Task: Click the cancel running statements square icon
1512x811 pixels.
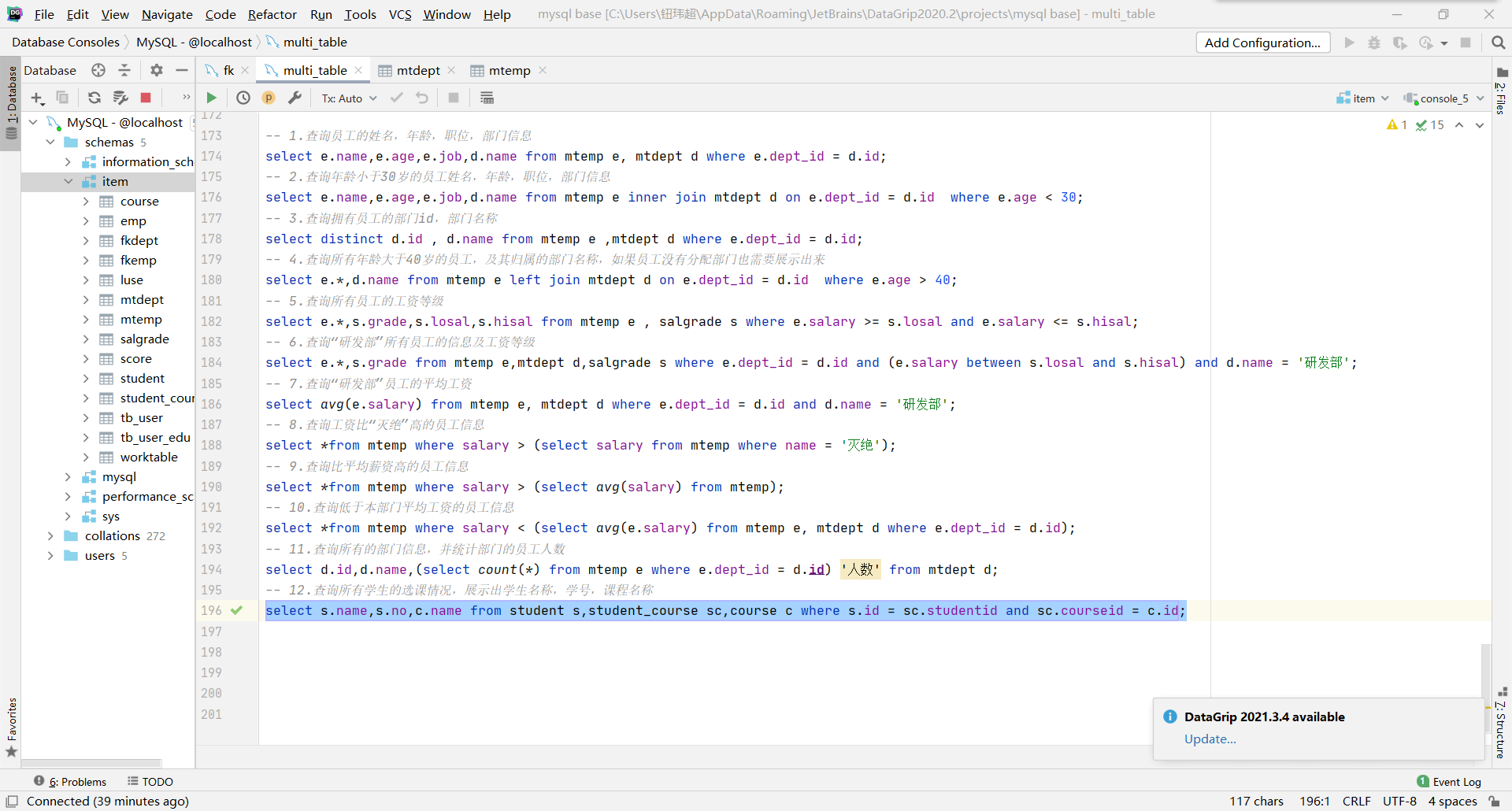Action: 454,98
